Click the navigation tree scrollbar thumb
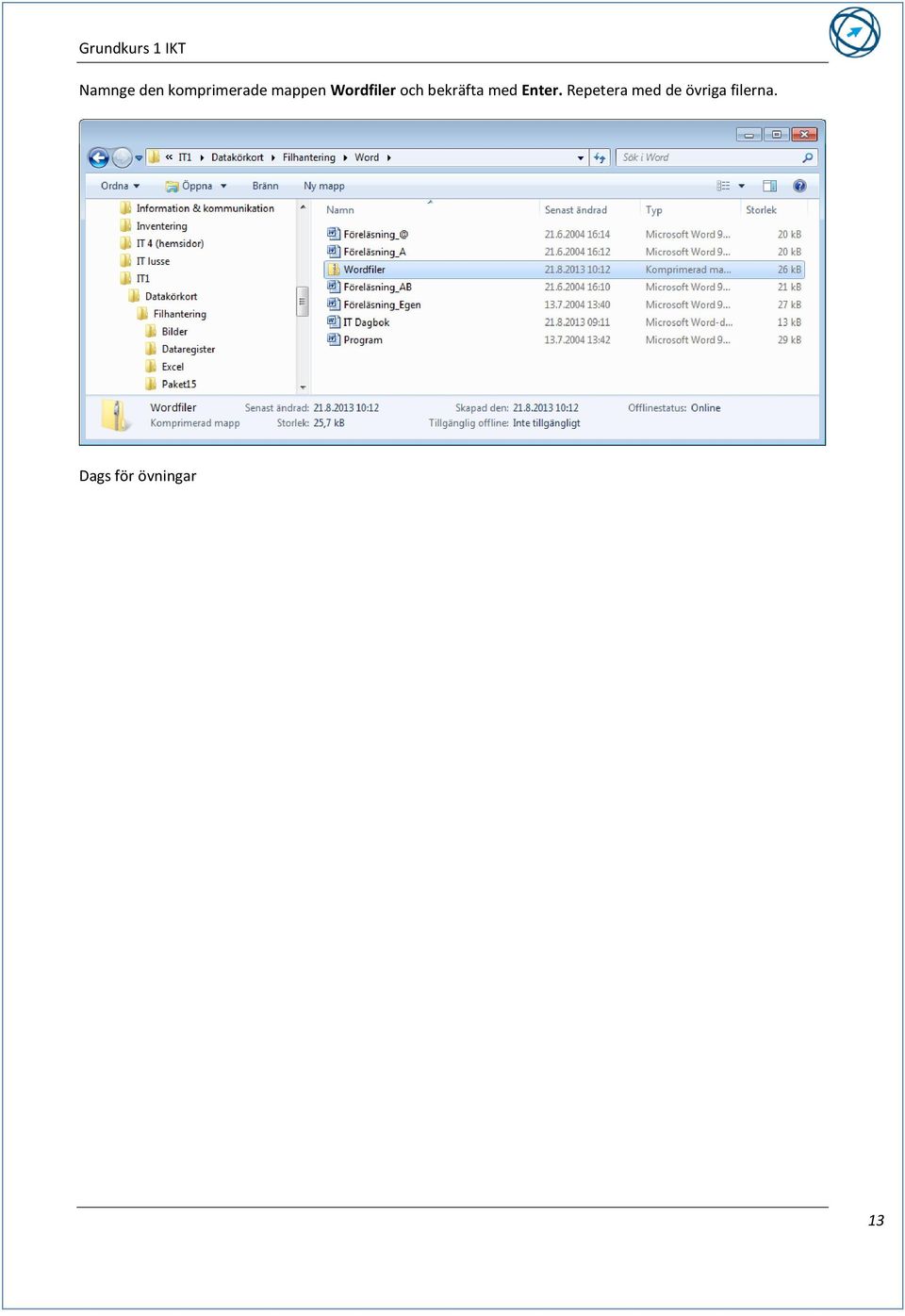The height and width of the screenshot is (1316, 905). click(303, 302)
